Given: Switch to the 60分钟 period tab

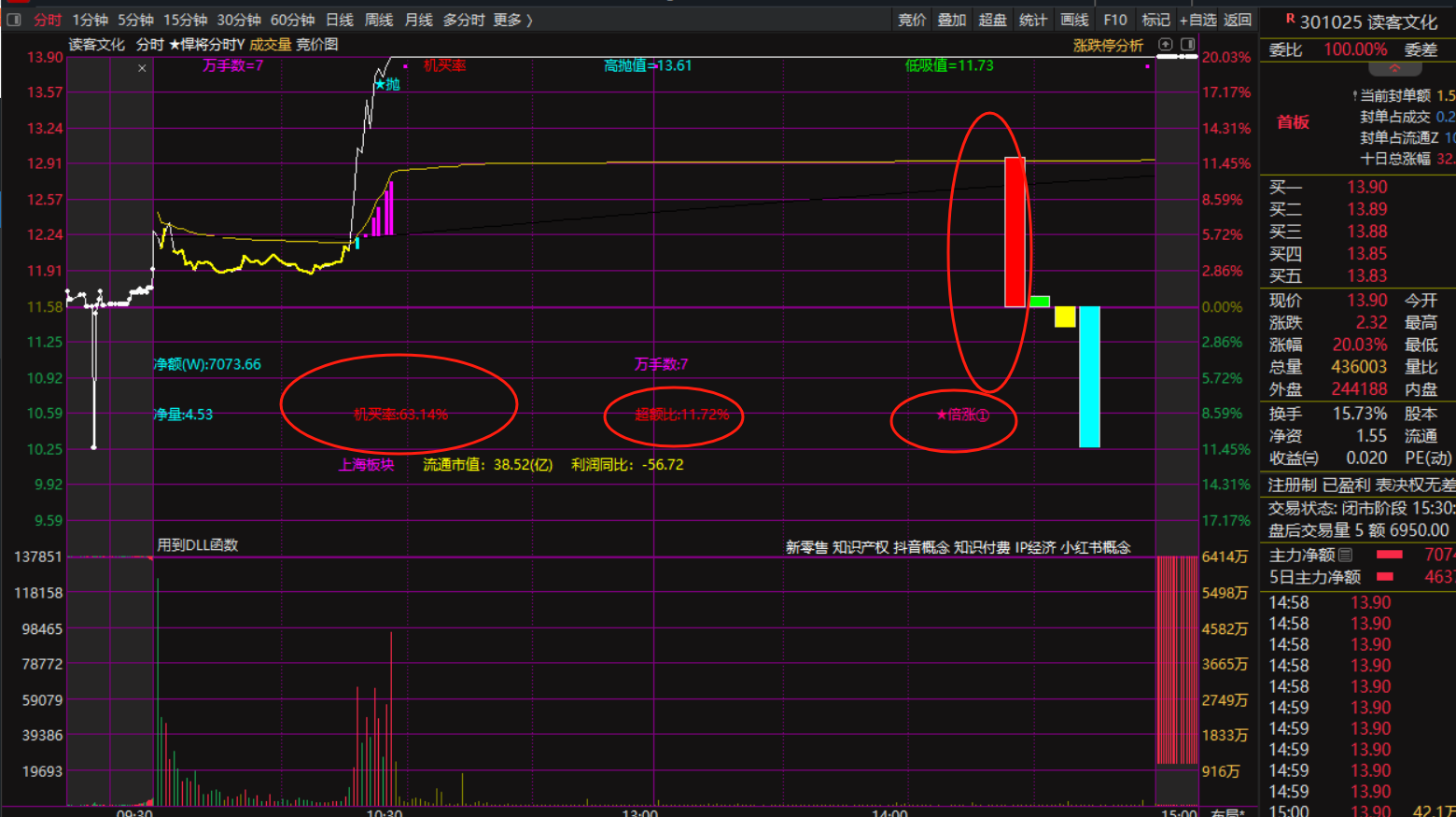Looking at the screenshot, I should pos(292,20).
